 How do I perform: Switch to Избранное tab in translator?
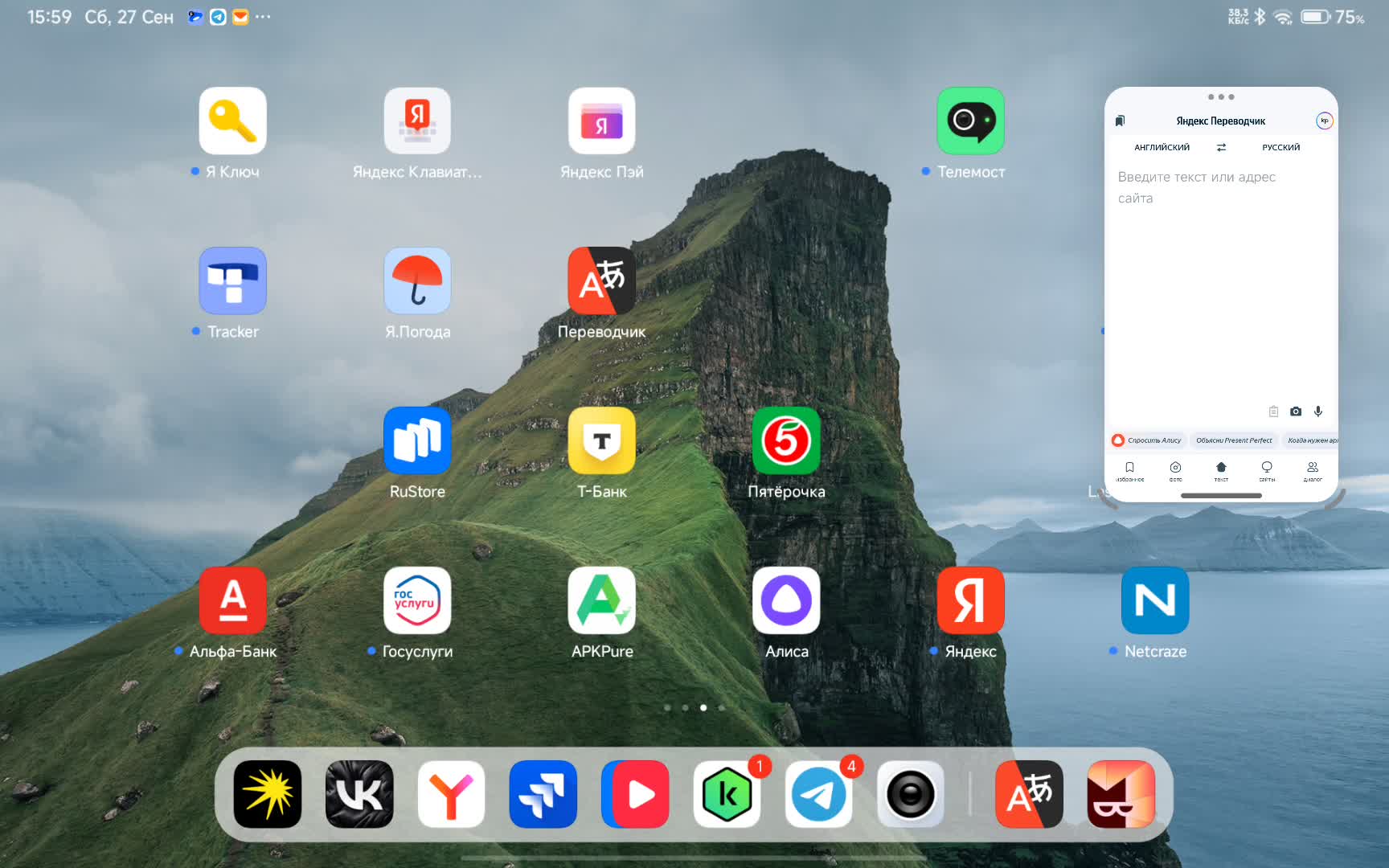[x=1129, y=471]
